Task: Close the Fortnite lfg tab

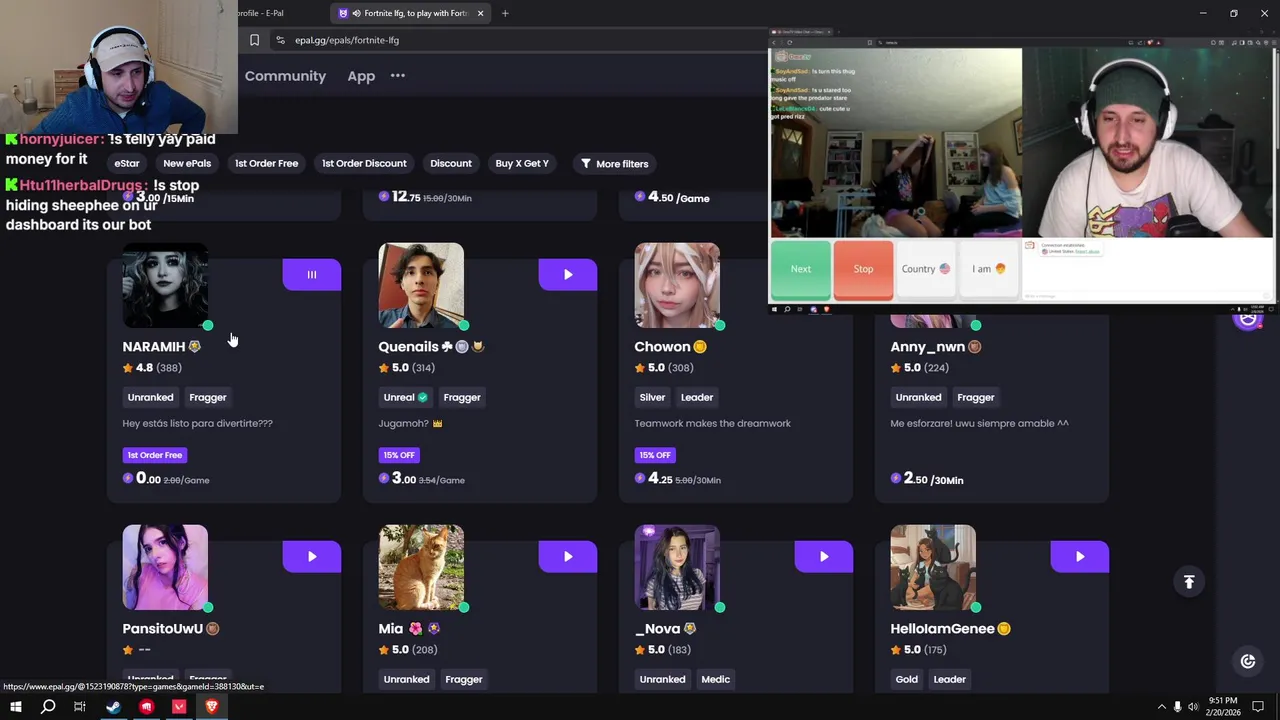Action: (480, 13)
